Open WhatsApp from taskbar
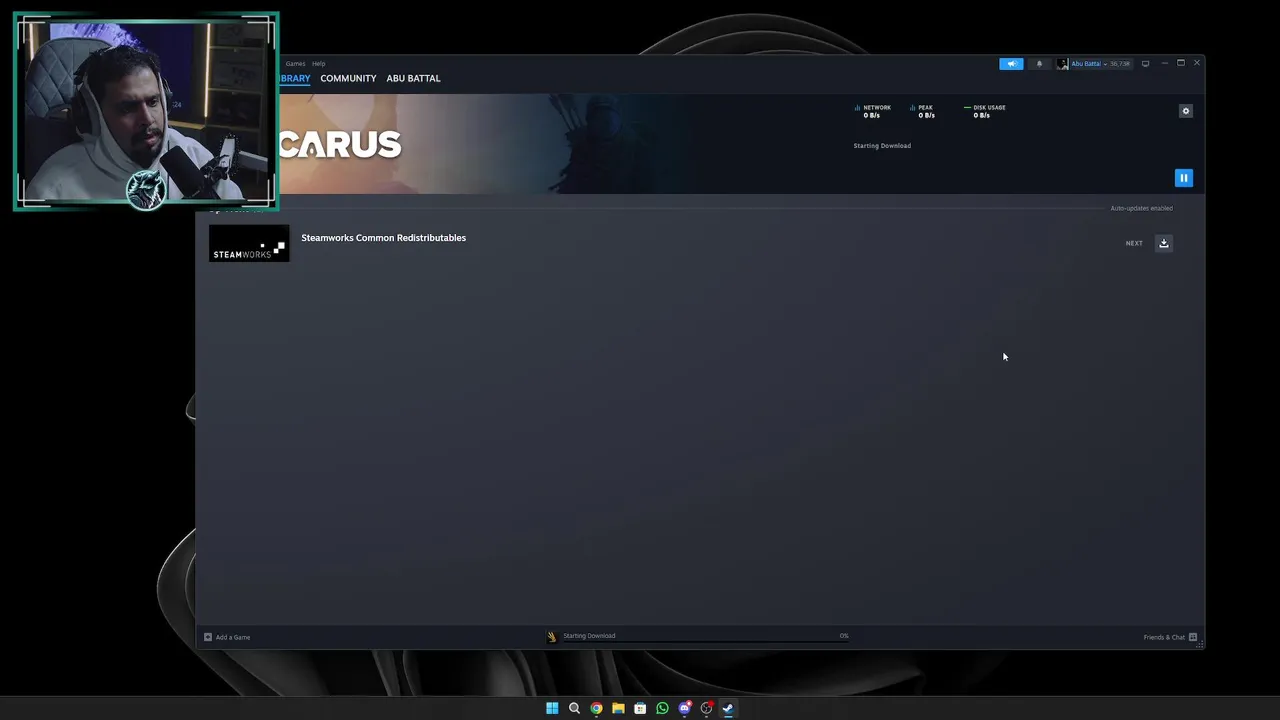The height and width of the screenshot is (720, 1280). pos(662,708)
